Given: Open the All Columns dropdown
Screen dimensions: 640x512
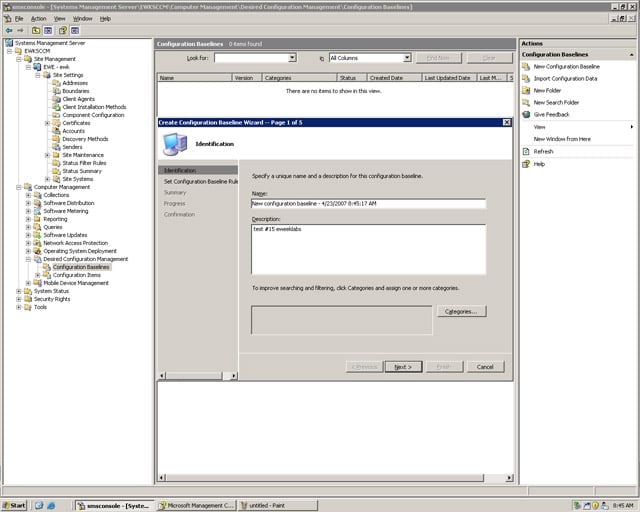Looking at the screenshot, I should click(x=407, y=58).
